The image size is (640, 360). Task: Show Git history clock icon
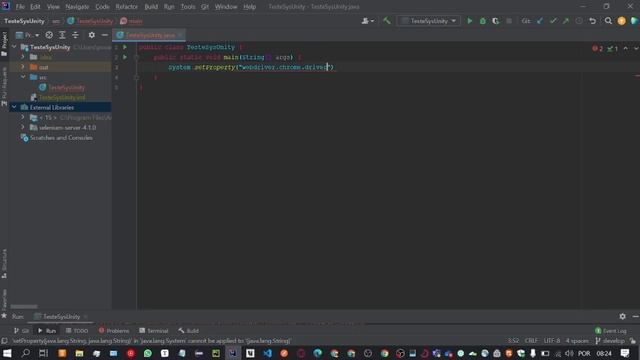click(x=579, y=21)
